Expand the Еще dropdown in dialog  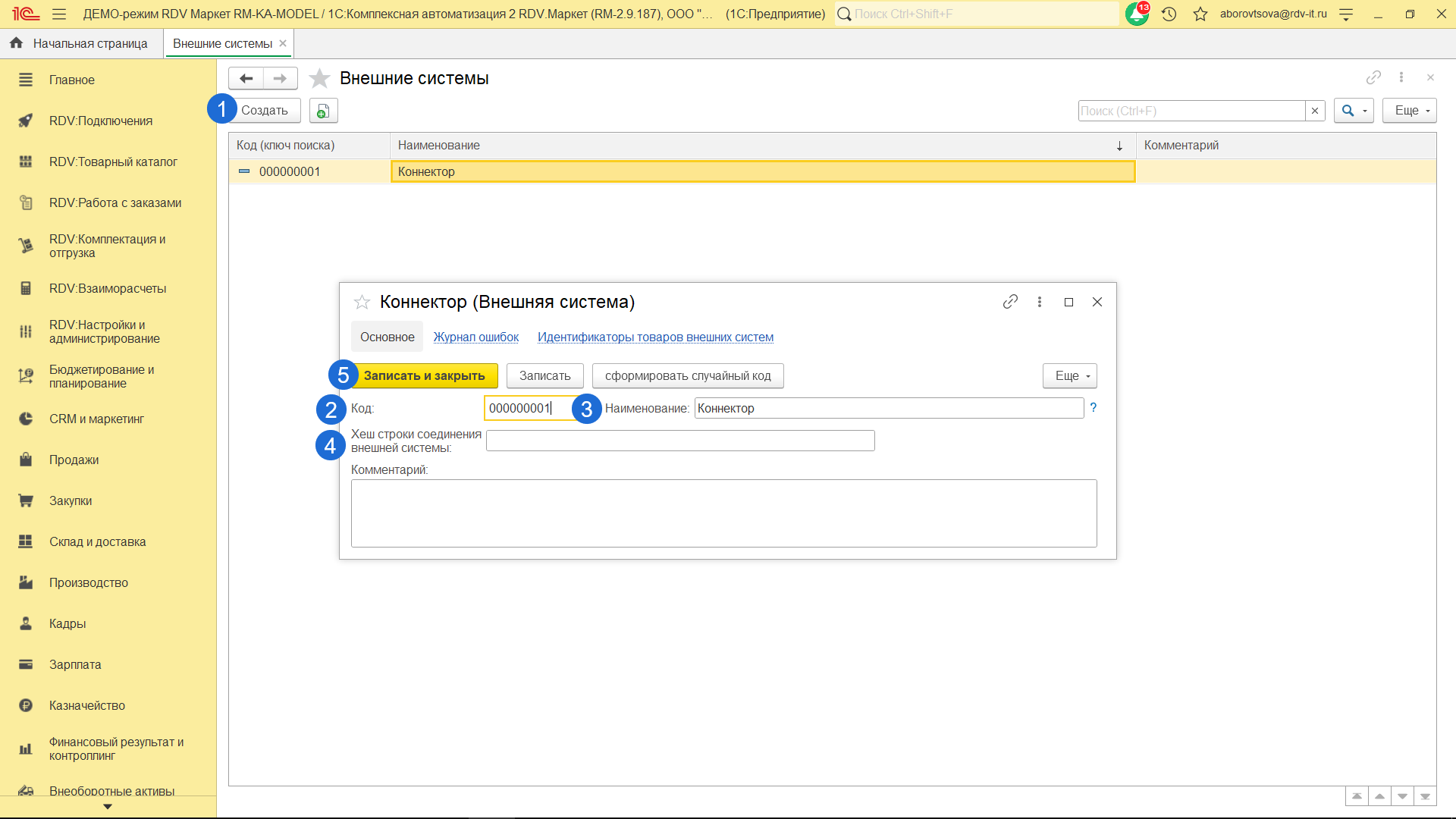tap(1069, 376)
